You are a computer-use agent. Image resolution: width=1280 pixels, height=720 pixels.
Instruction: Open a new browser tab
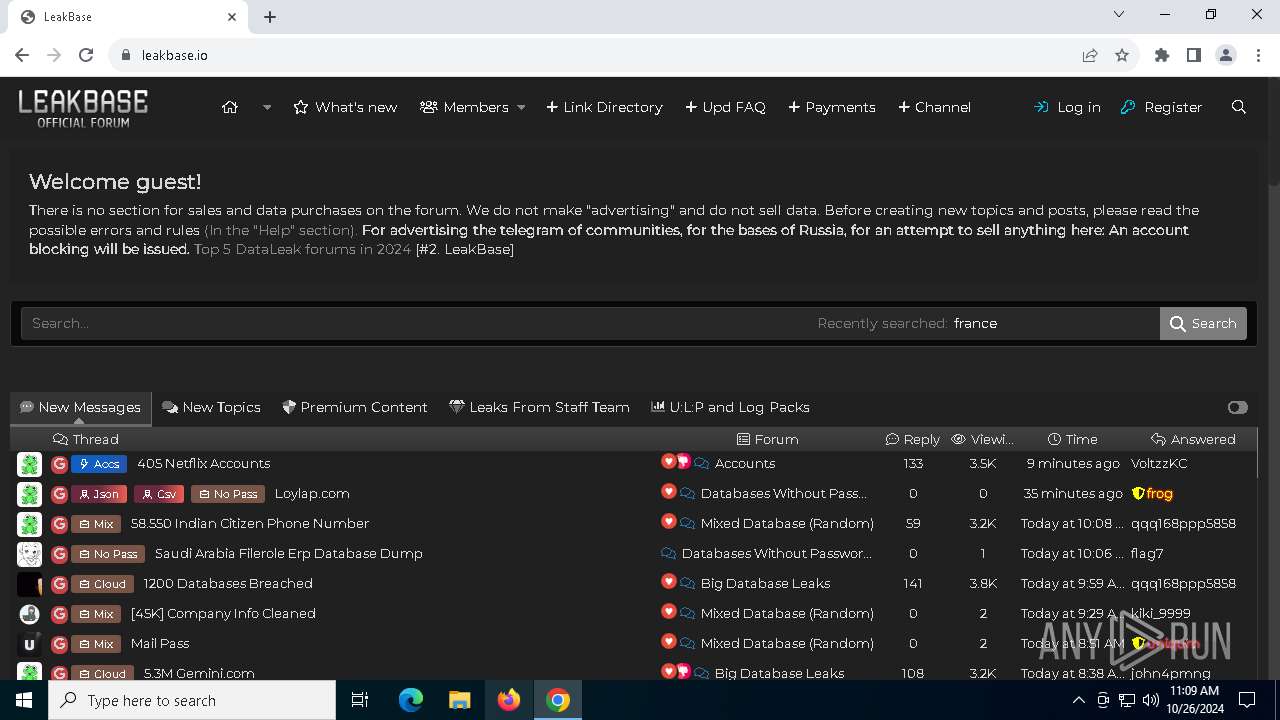270,17
